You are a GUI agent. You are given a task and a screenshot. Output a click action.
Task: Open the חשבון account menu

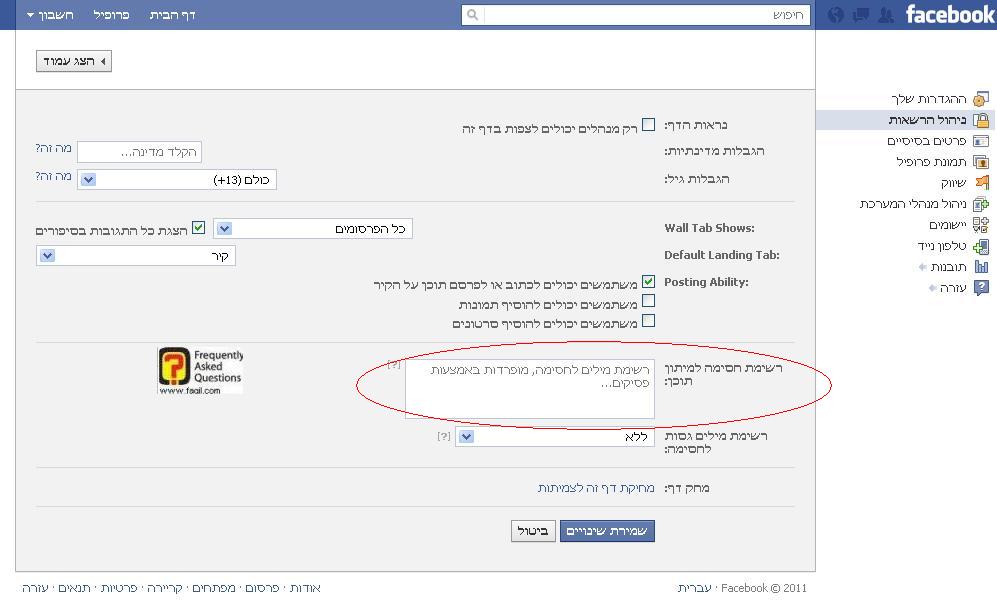click(x=49, y=15)
